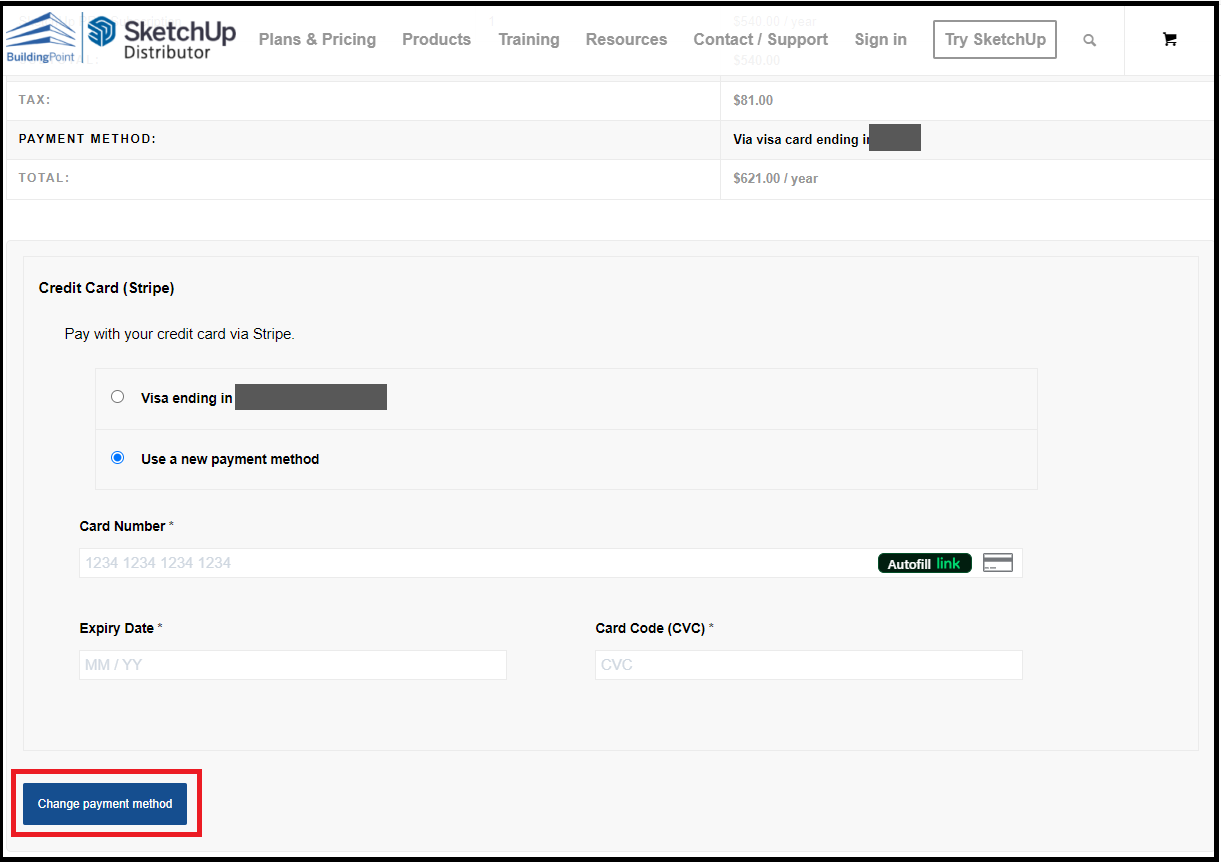Image resolution: width=1221 pixels, height=862 pixels.
Task: Open Contact / Support
Action: [x=760, y=40]
